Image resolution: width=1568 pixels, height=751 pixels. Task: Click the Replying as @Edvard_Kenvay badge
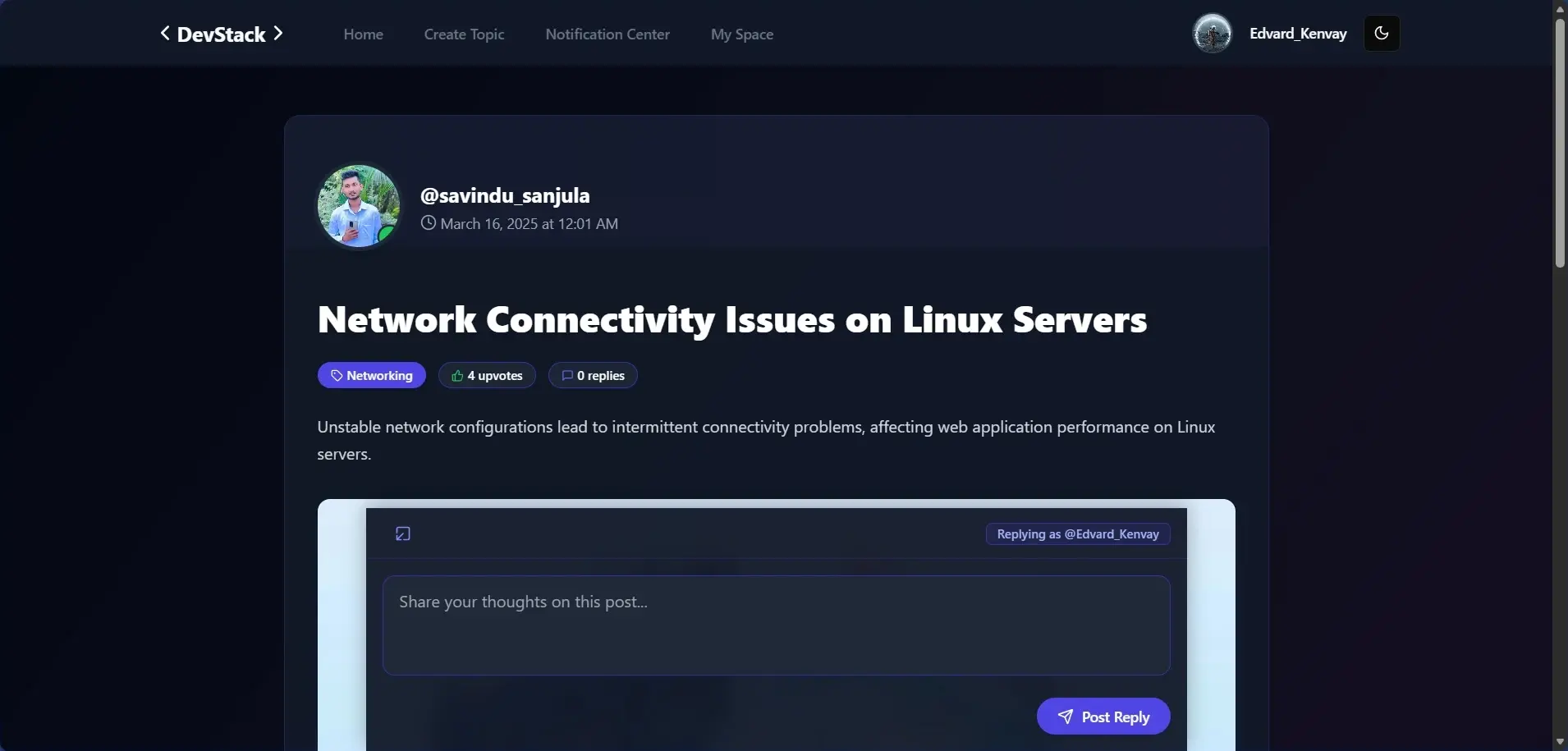click(x=1078, y=534)
